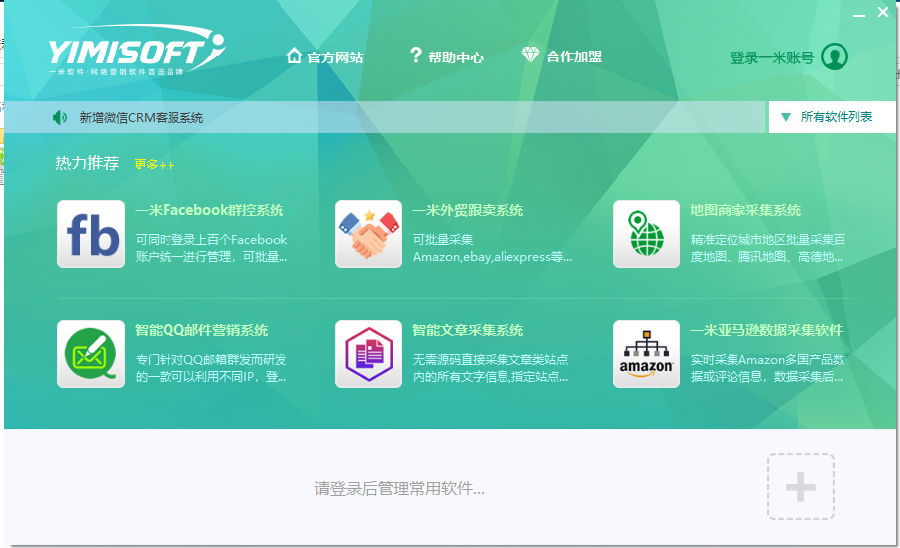This screenshot has width=900, height=548.
Task: Click the 实时采集Amazon多国产品 description
Action: pyautogui.click(x=767, y=368)
